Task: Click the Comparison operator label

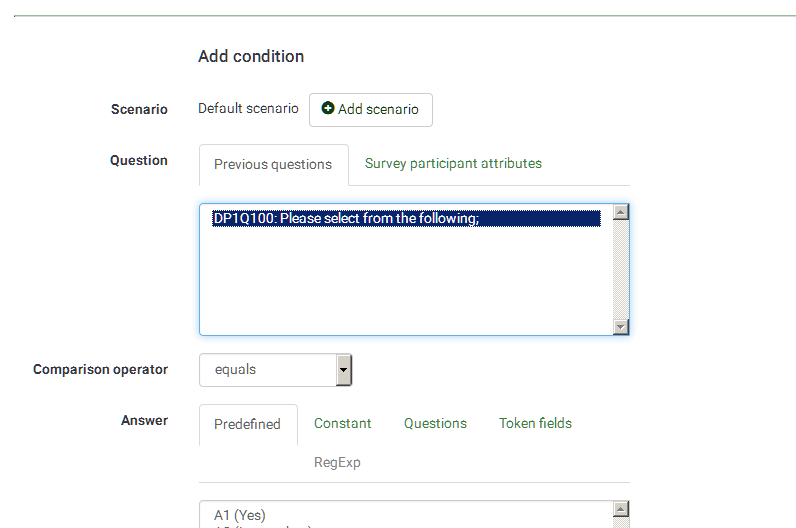Action: [100, 370]
